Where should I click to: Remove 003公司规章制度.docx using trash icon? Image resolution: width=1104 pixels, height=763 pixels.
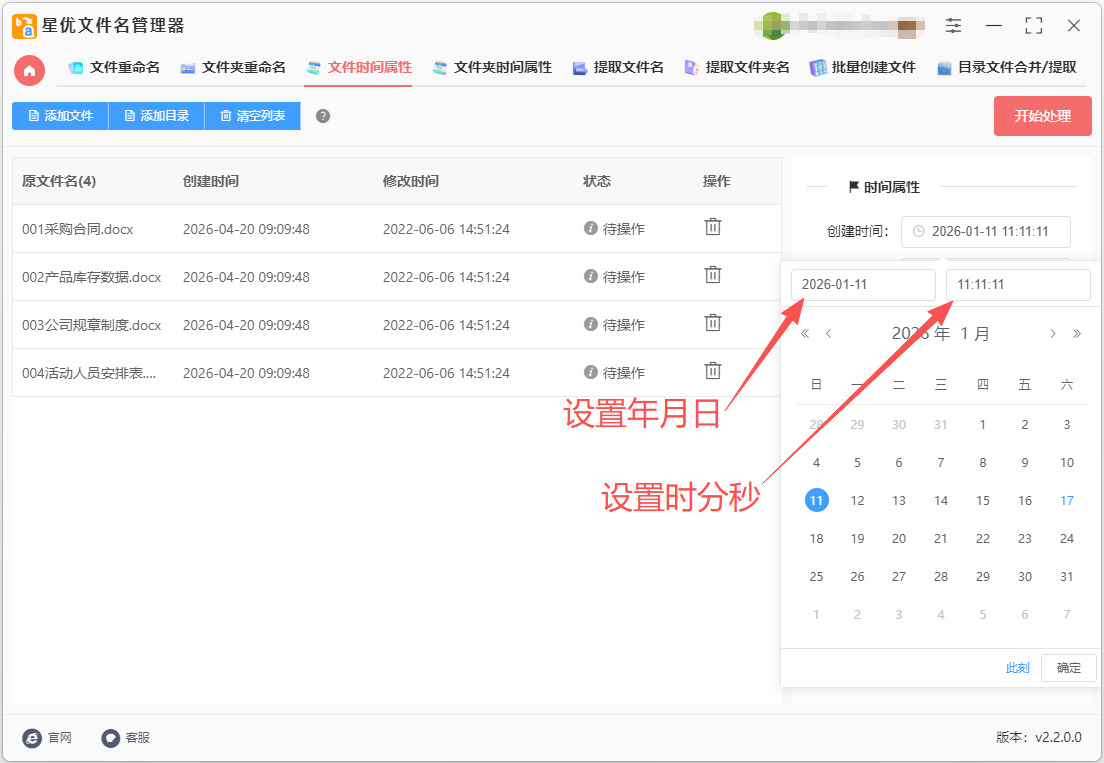[713, 323]
